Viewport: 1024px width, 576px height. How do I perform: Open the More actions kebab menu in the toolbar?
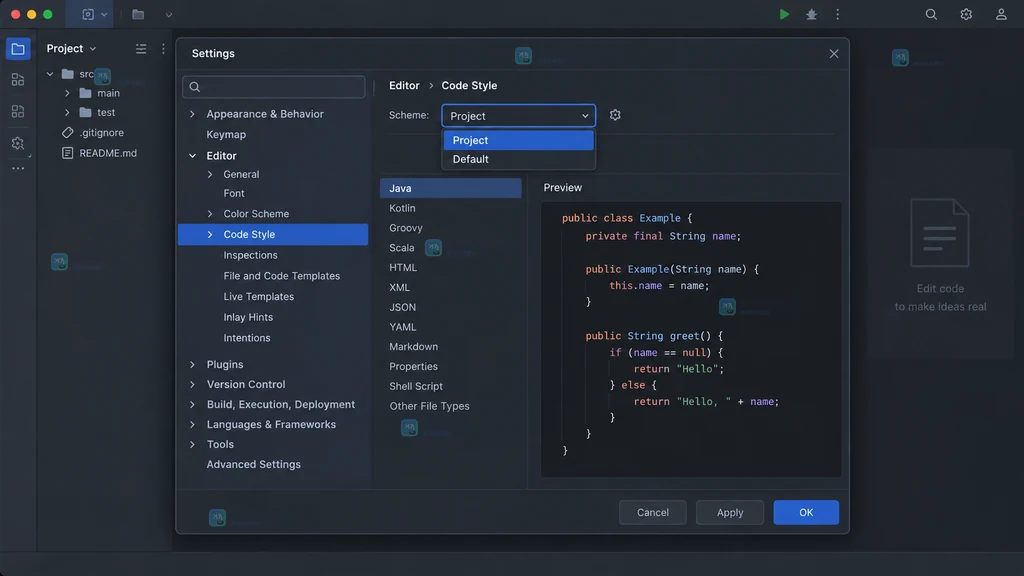click(x=838, y=14)
